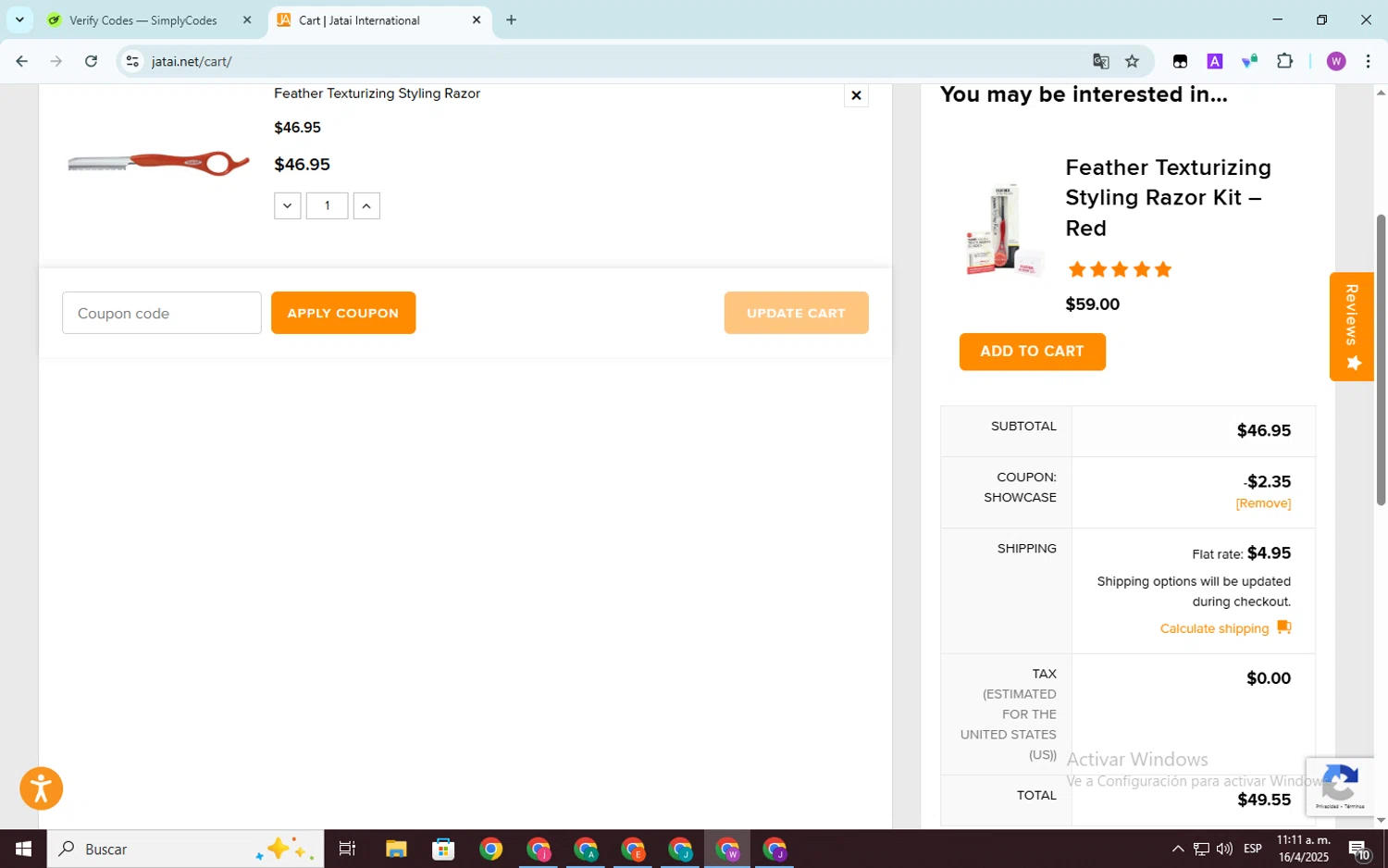Switch to Verify Codes SimplyCodes tab

(143, 20)
